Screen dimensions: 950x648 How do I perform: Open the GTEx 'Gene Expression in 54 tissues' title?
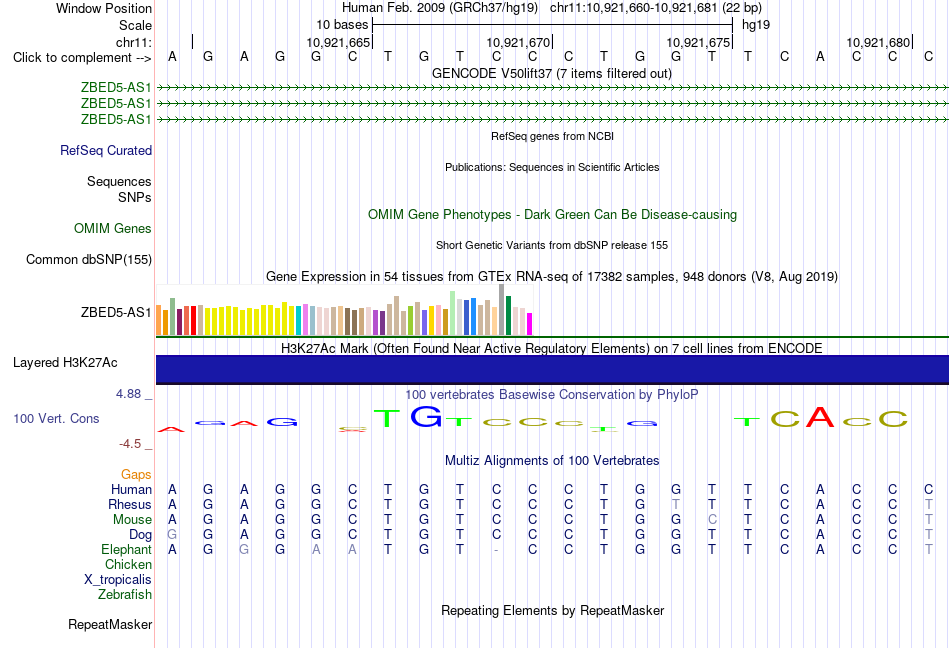[552, 276]
